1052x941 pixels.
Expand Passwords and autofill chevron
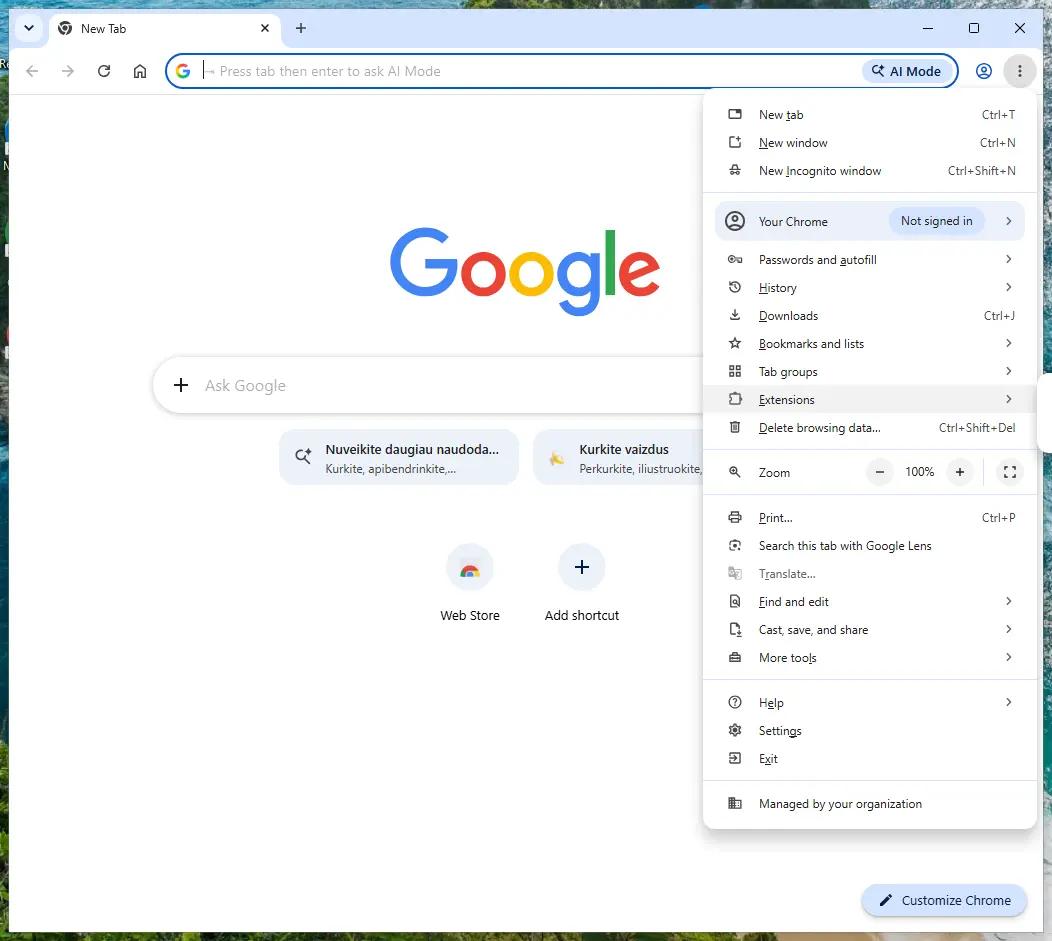(1008, 259)
